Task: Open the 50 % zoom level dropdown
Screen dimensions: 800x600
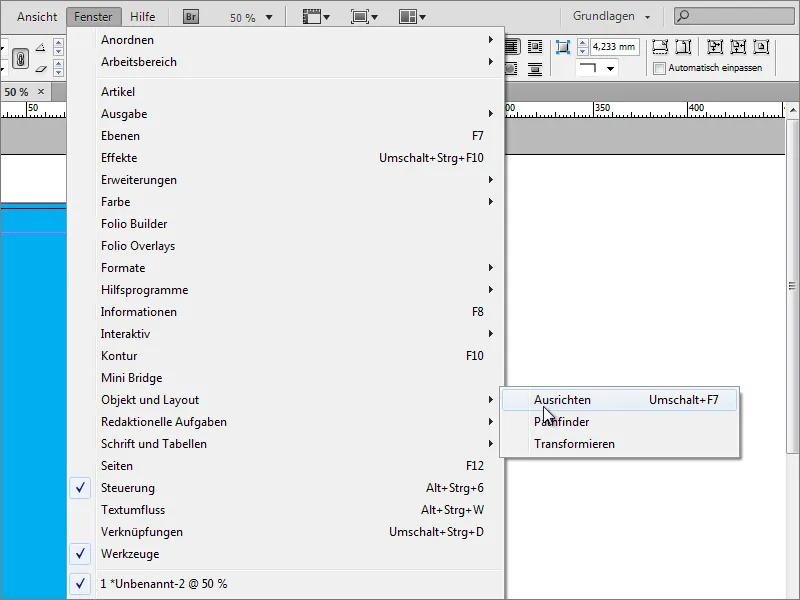Action: tap(269, 17)
